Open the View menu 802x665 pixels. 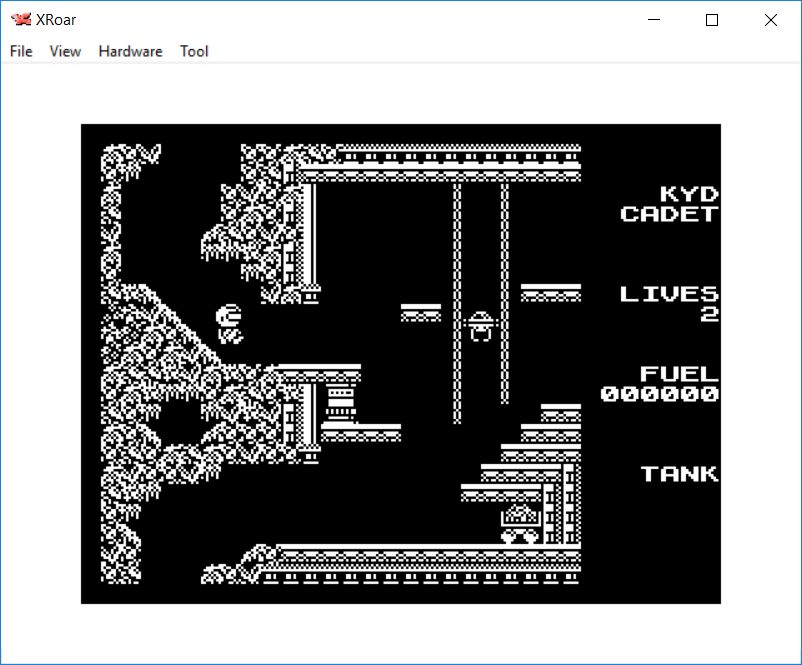point(65,51)
